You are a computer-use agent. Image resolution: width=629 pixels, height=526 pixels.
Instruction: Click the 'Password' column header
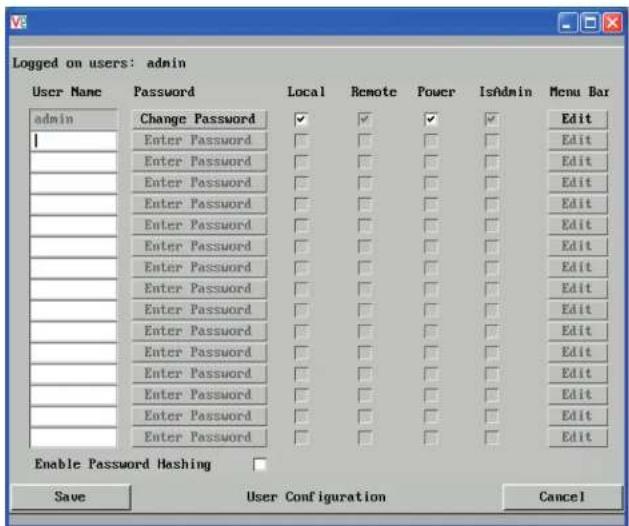point(164,92)
